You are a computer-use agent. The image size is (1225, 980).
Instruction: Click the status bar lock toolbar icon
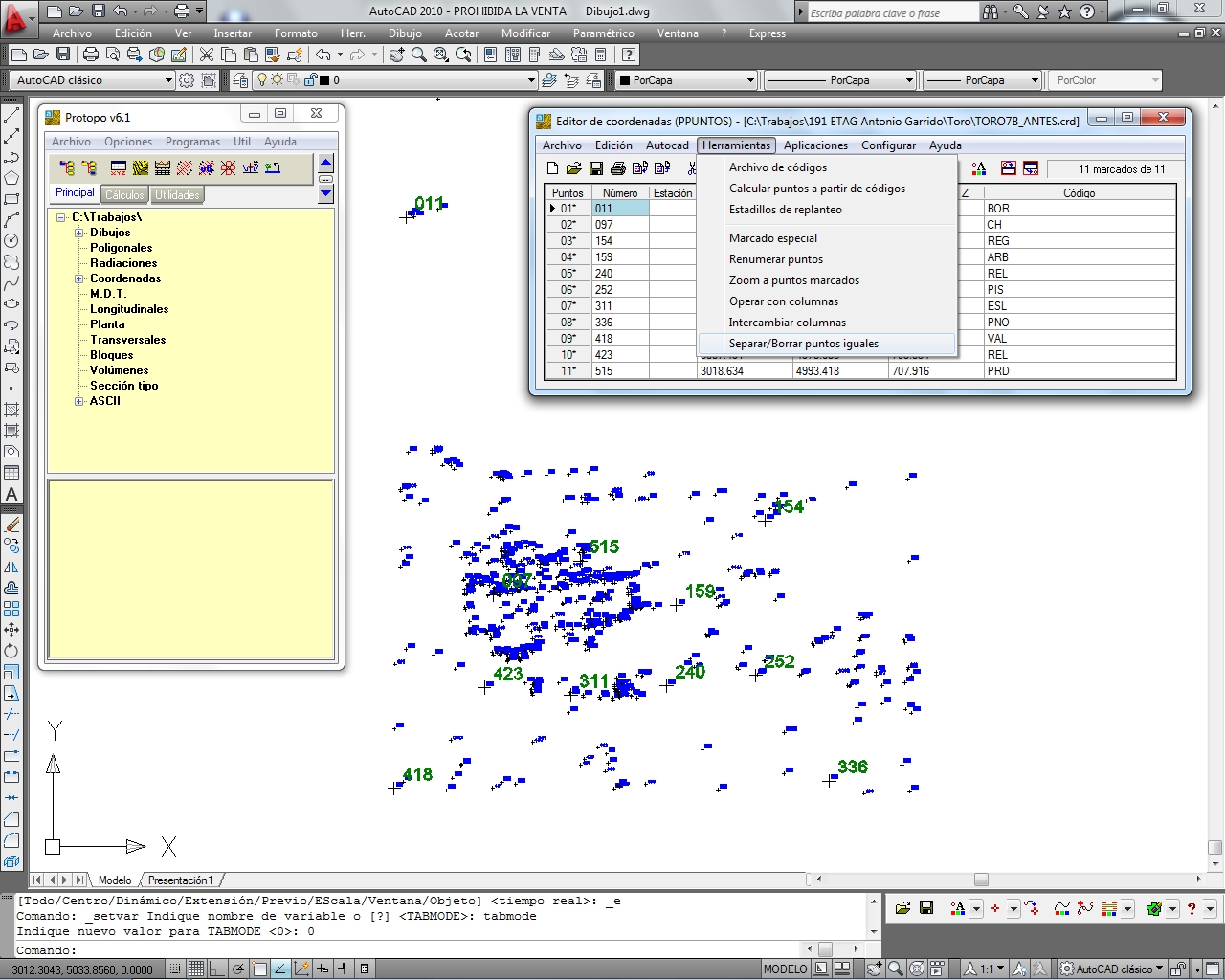point(1179,969)
